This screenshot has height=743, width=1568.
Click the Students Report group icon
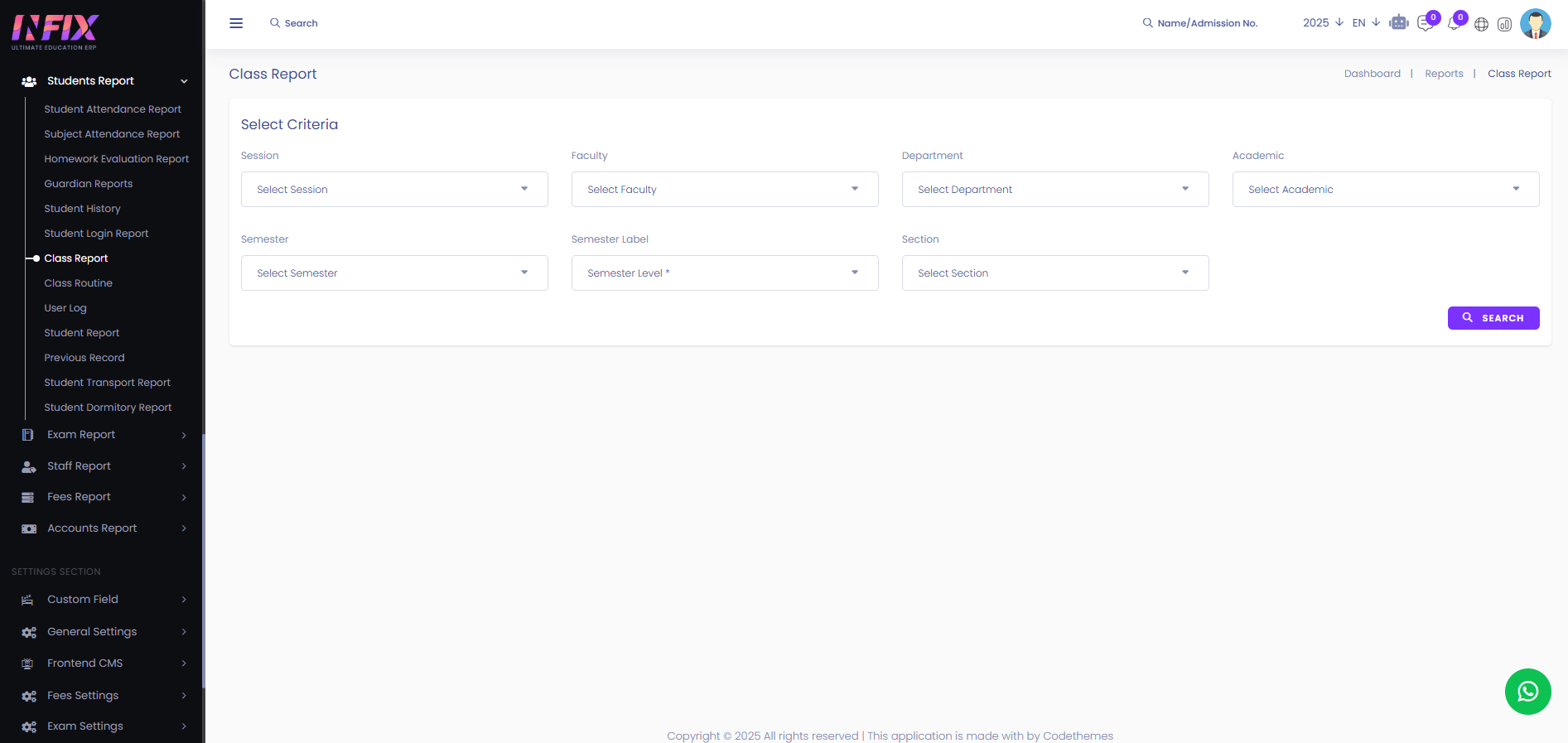pyautogui.click(x=29, y=81)
